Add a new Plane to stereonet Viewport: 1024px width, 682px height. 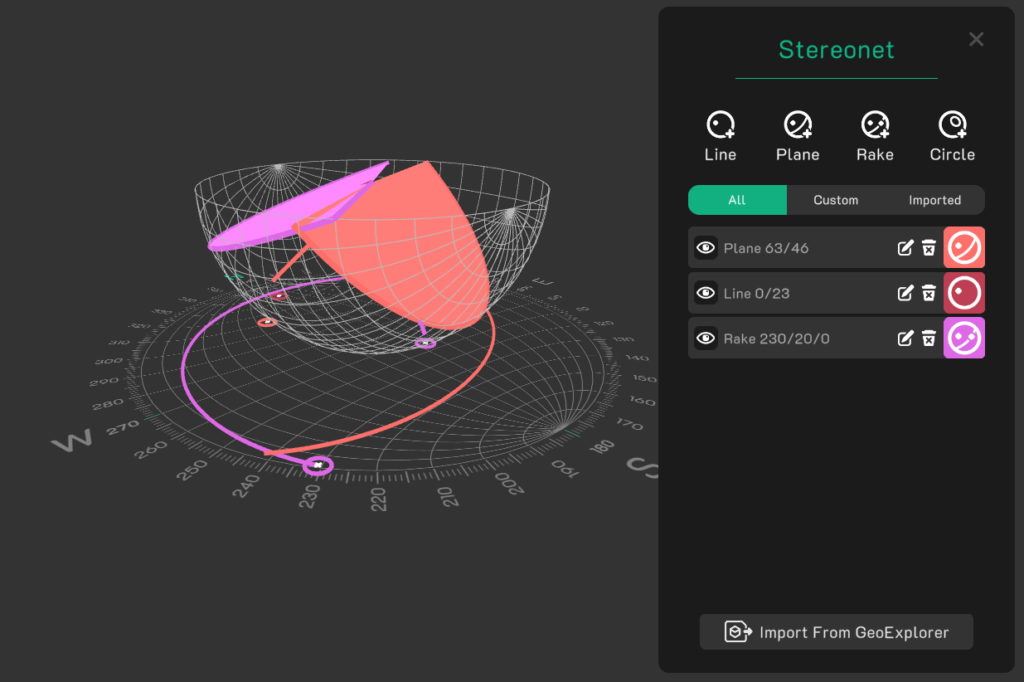797,136
